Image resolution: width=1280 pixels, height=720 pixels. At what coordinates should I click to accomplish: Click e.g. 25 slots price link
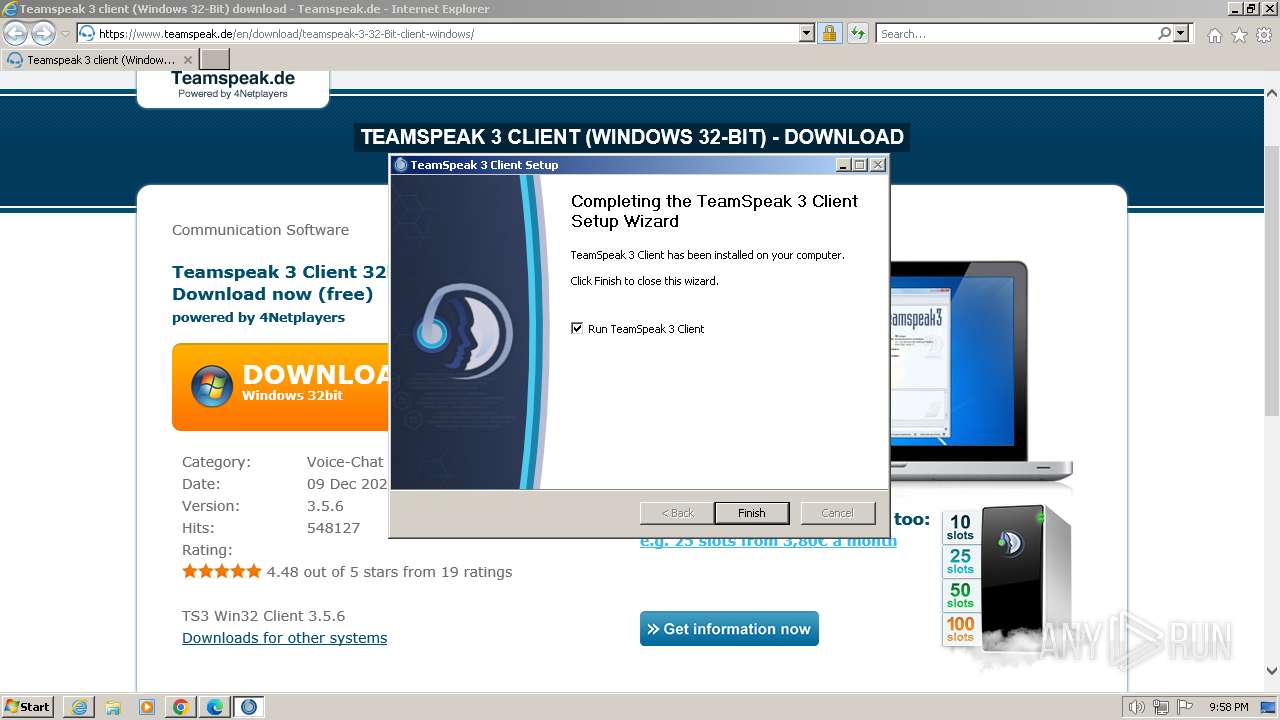click(x=768, y=541)
